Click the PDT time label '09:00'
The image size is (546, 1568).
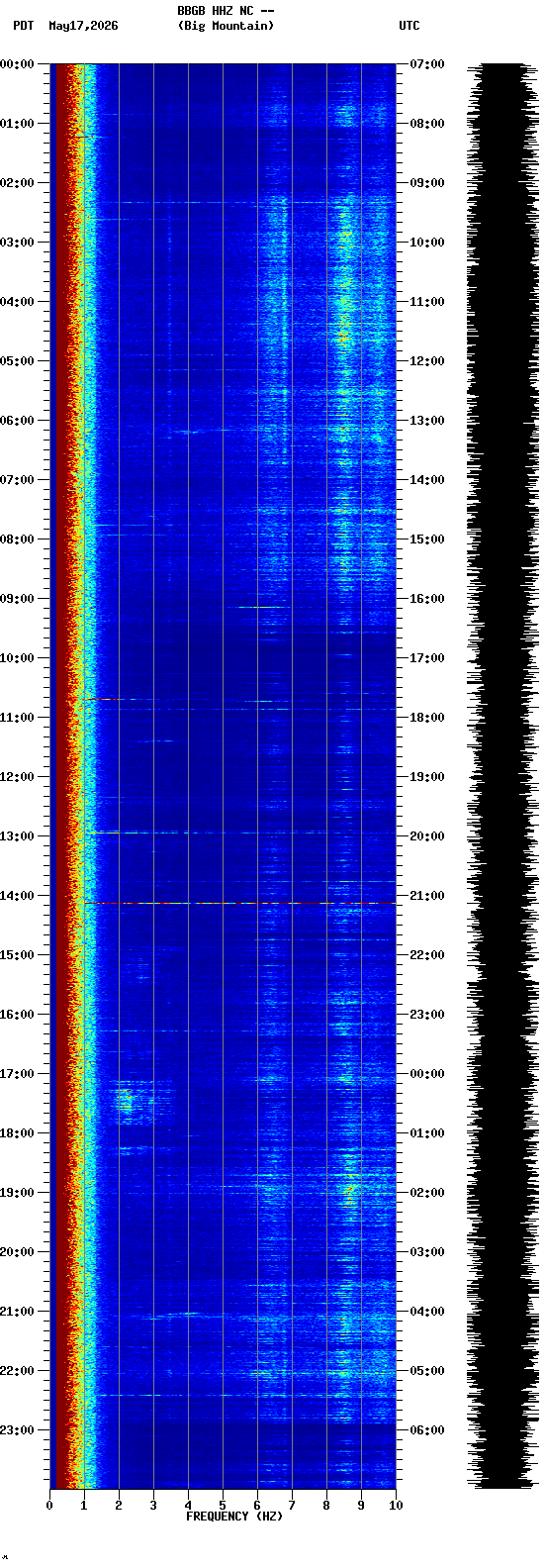(x=17, y=599)
